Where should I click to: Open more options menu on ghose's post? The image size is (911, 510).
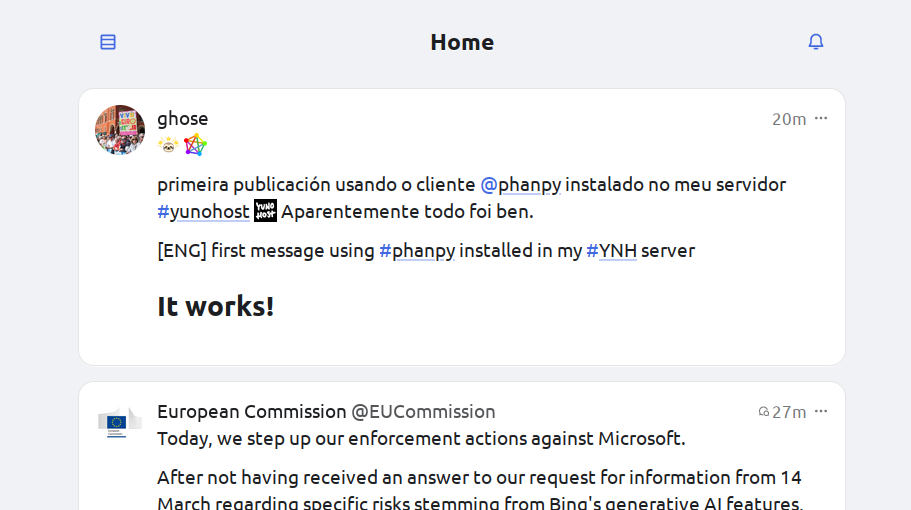tap(821, 118)
